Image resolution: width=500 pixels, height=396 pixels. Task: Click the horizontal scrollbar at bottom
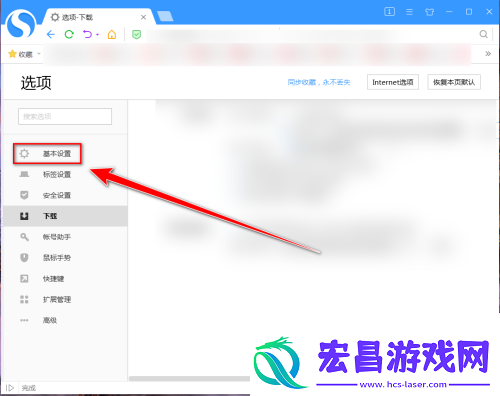tap(189, 378)
